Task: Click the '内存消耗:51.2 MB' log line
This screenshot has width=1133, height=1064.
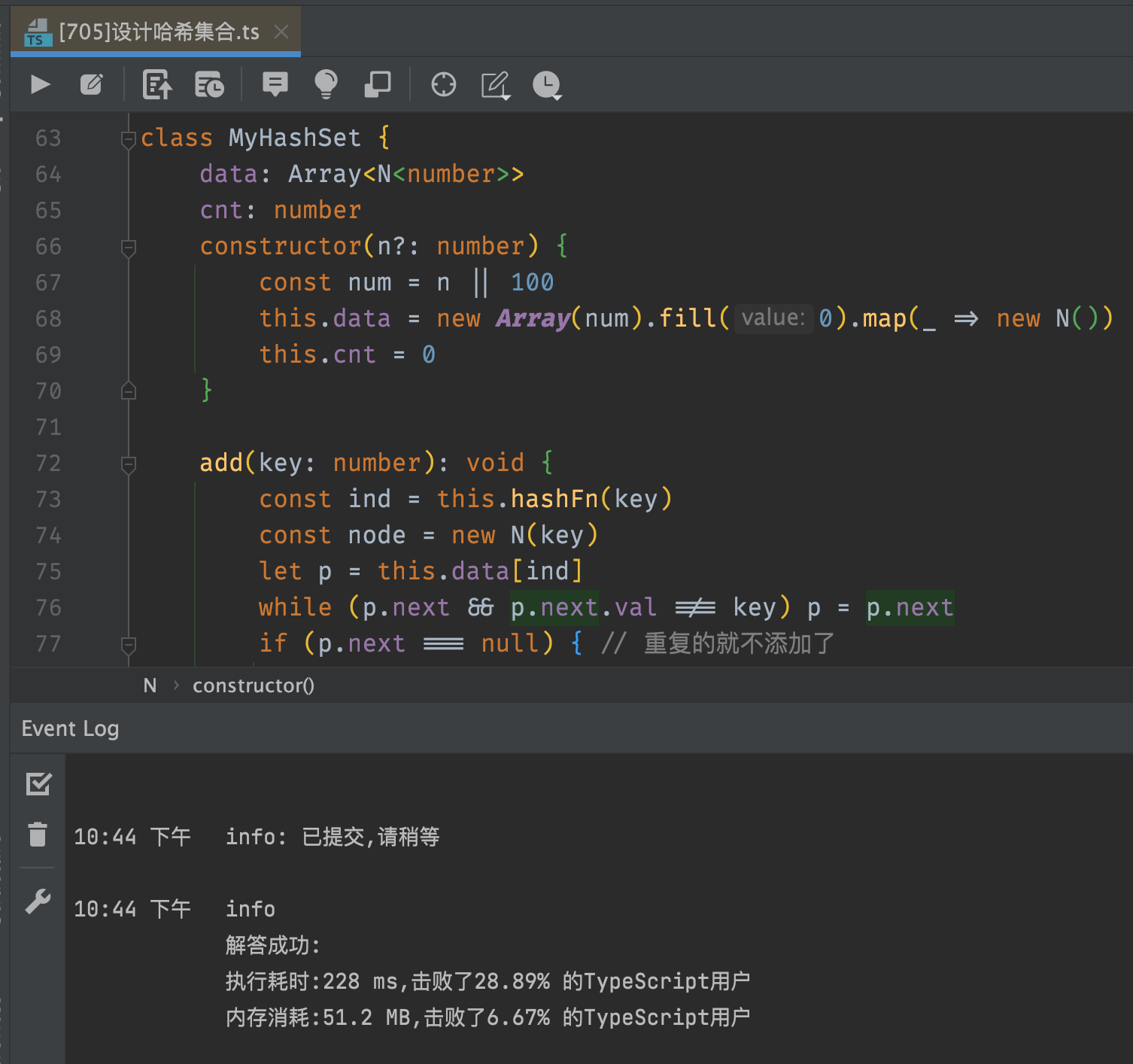Action: (488, 1017)
